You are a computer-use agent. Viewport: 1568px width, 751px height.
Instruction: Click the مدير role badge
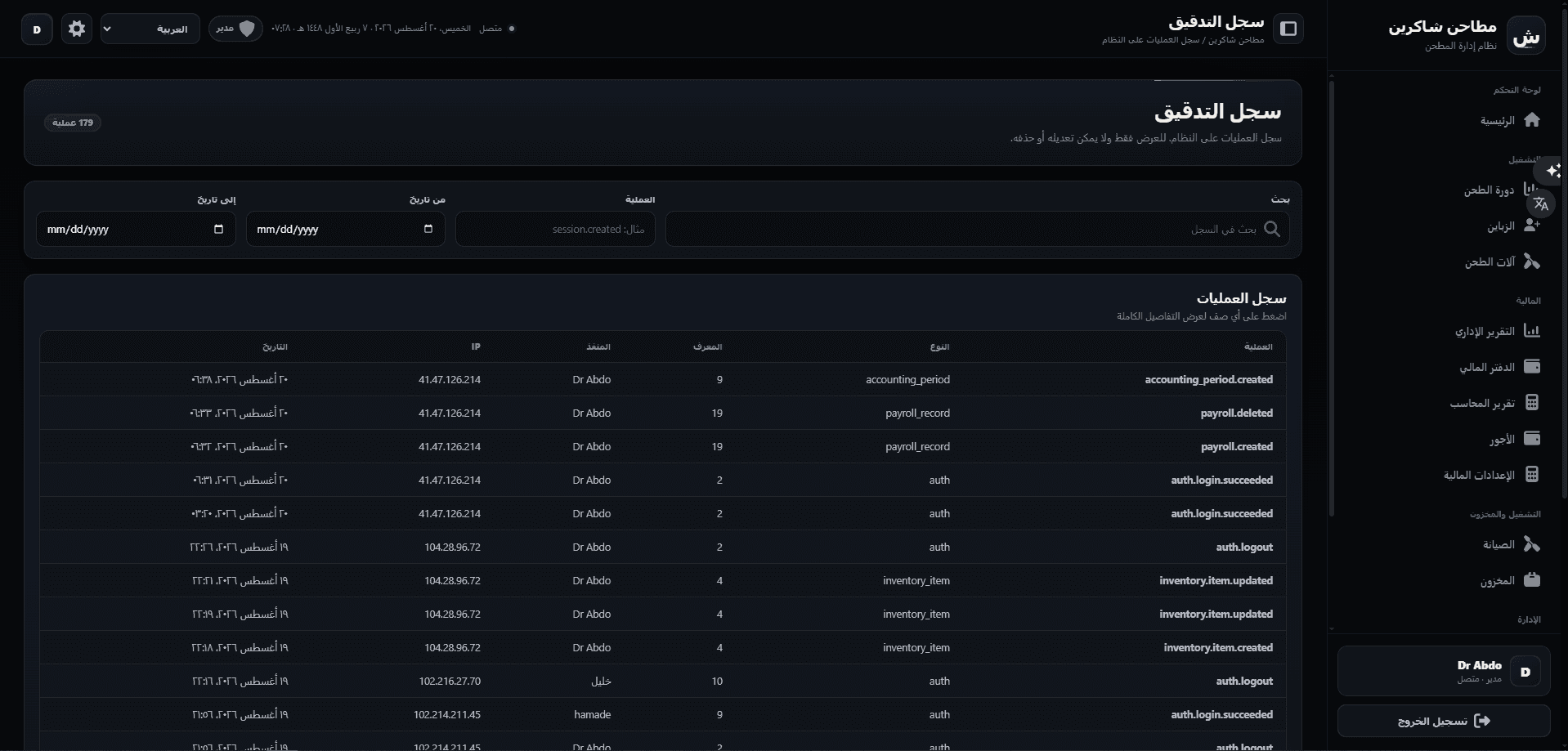[235, 29]
